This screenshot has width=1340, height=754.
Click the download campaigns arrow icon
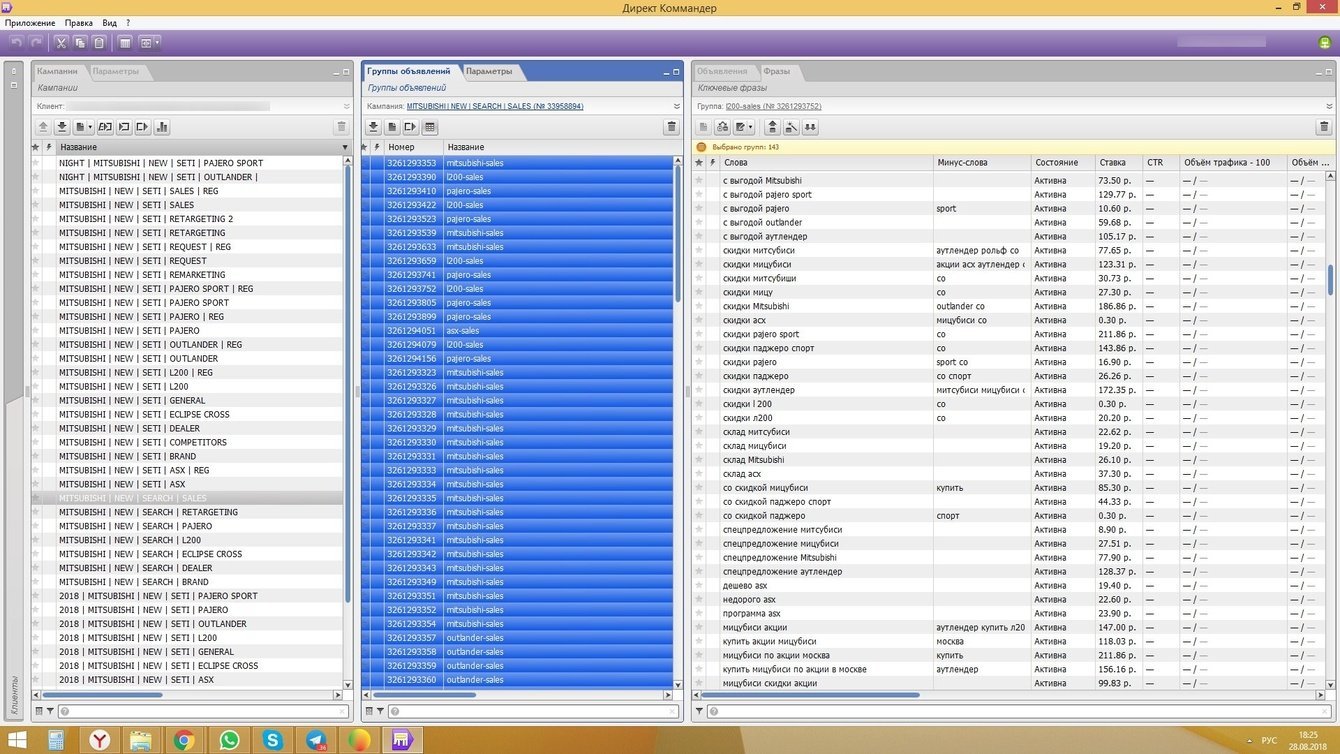click(62, 127)
